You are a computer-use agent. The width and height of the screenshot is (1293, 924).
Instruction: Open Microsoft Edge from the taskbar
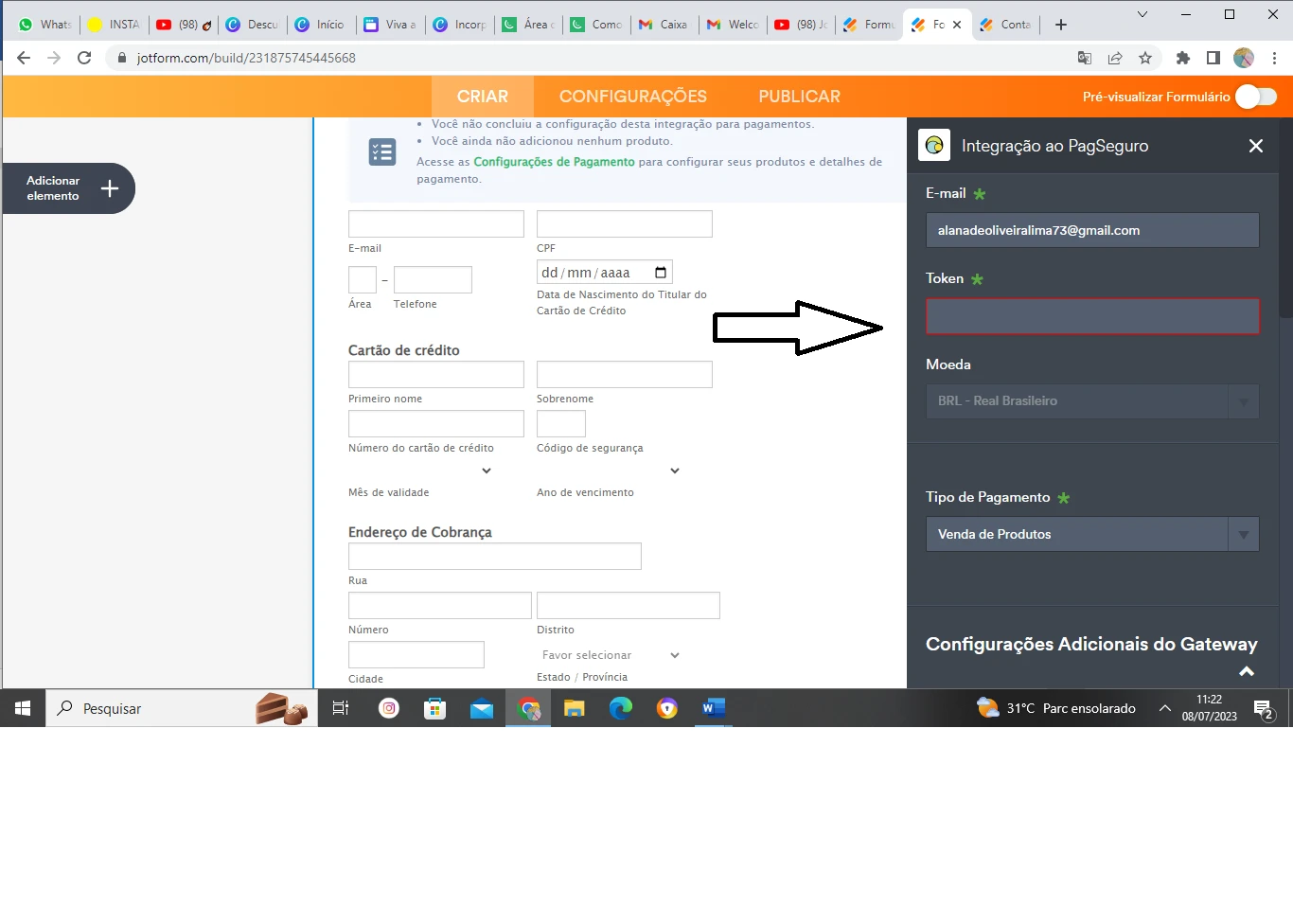tap(621, 708)
